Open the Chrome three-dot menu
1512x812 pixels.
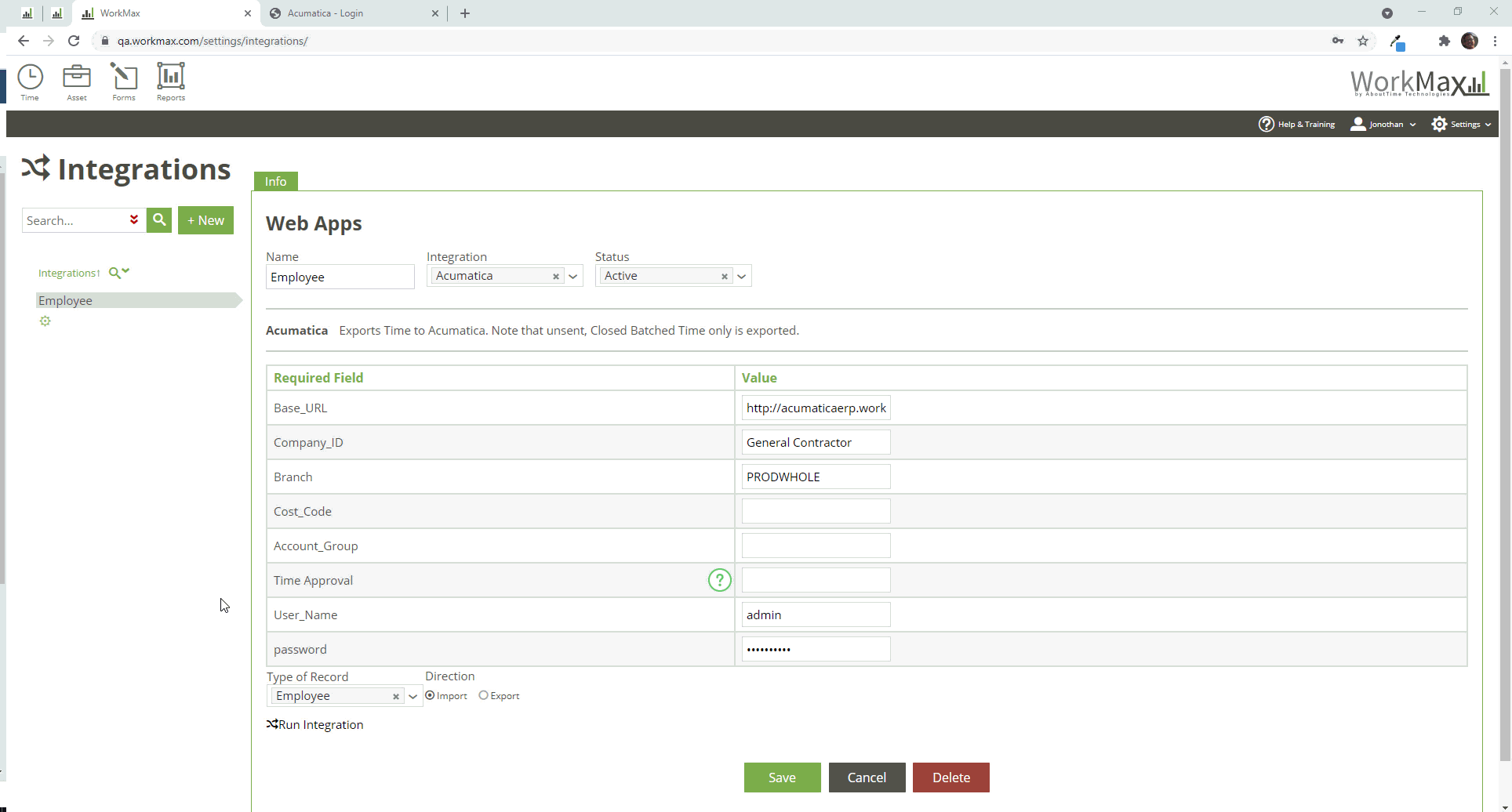click(x=1496, y=41)
